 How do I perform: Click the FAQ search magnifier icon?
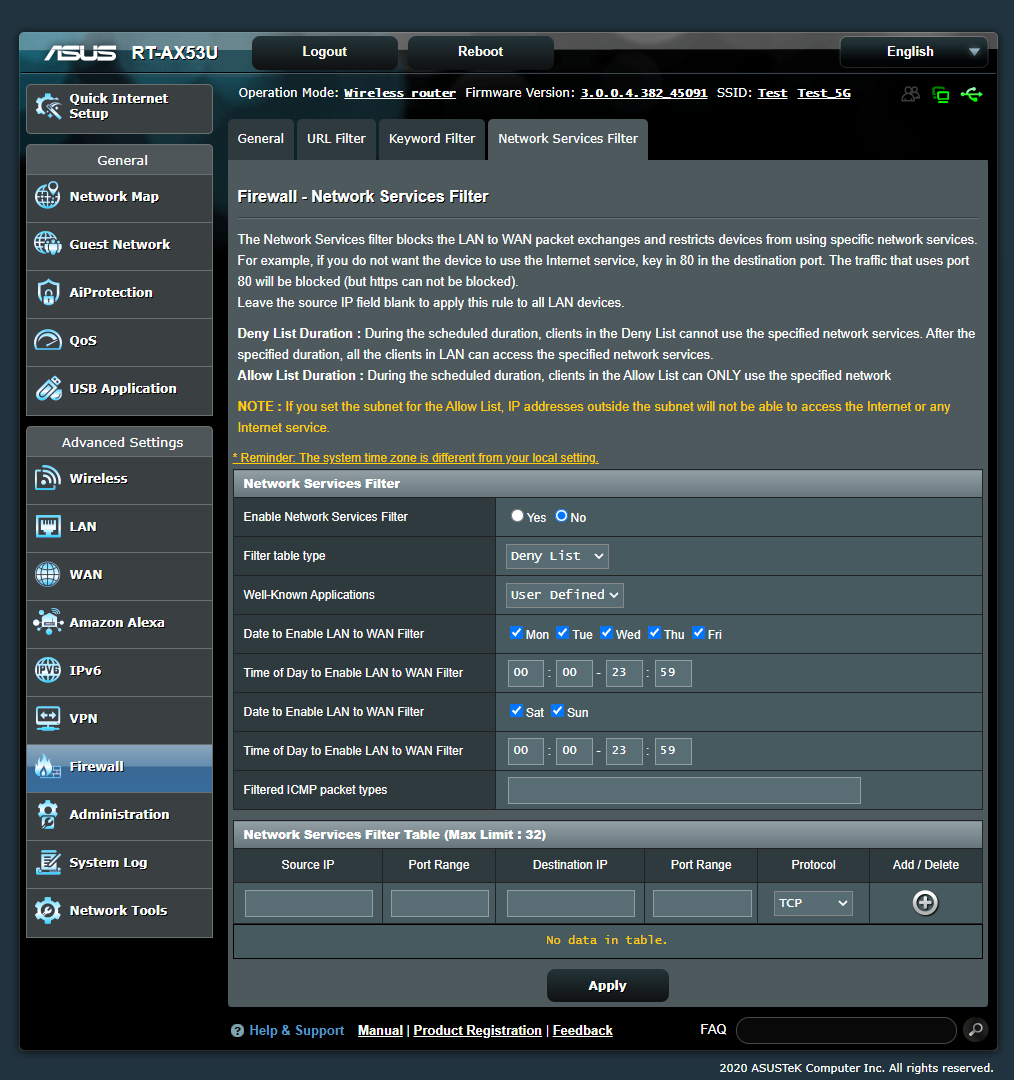point(975,1029)
